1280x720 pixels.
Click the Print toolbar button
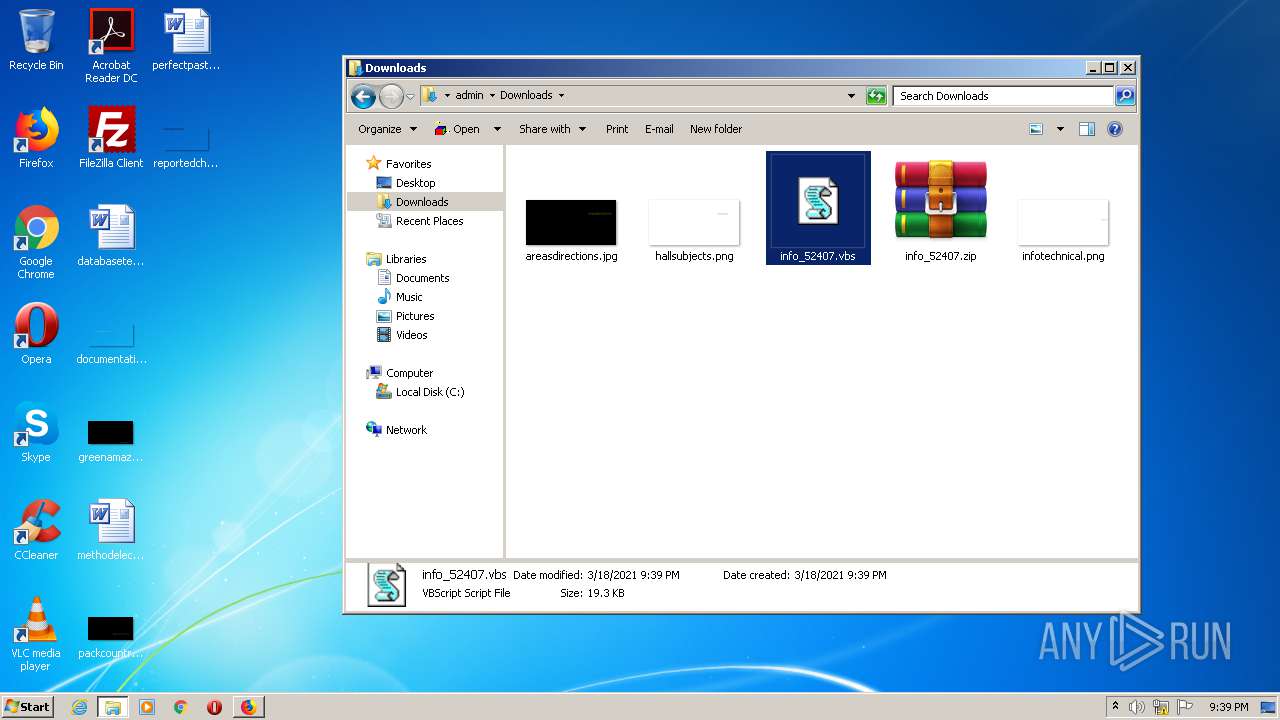[617, 129]
